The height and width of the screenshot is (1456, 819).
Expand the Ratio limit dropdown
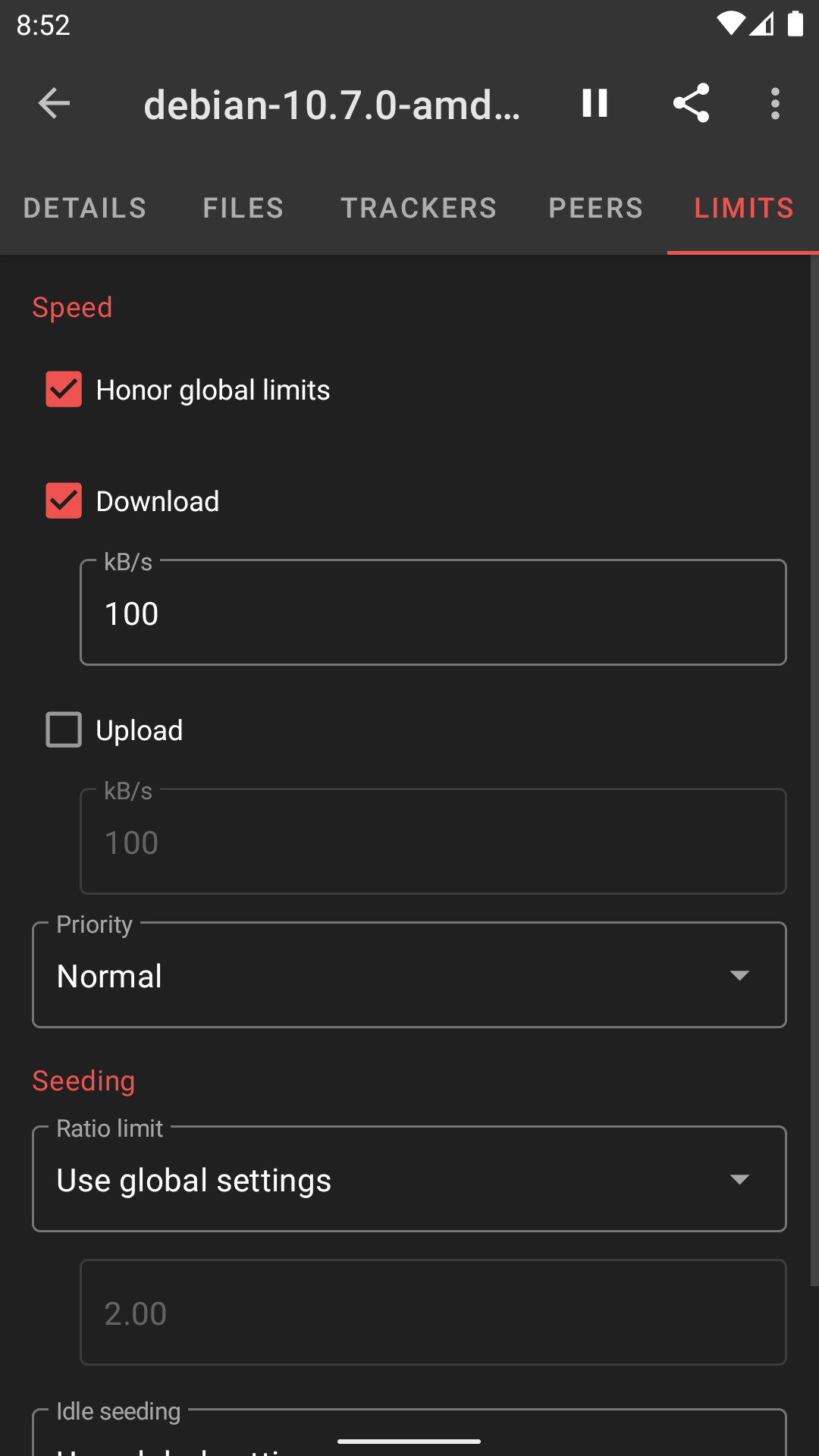(409, 1179)
